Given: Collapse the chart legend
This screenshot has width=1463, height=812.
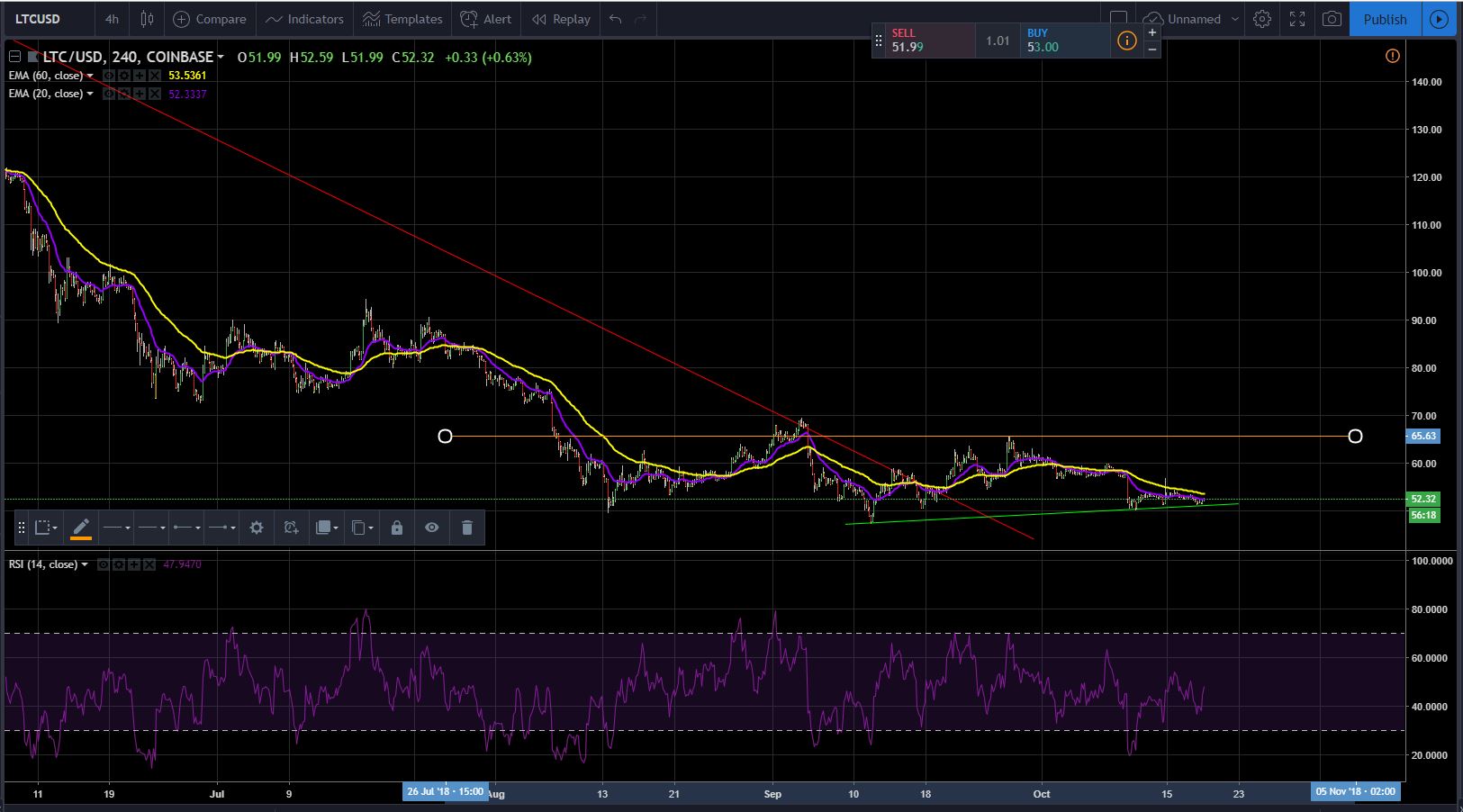Looking at the screenshot, I should [14, 57].
